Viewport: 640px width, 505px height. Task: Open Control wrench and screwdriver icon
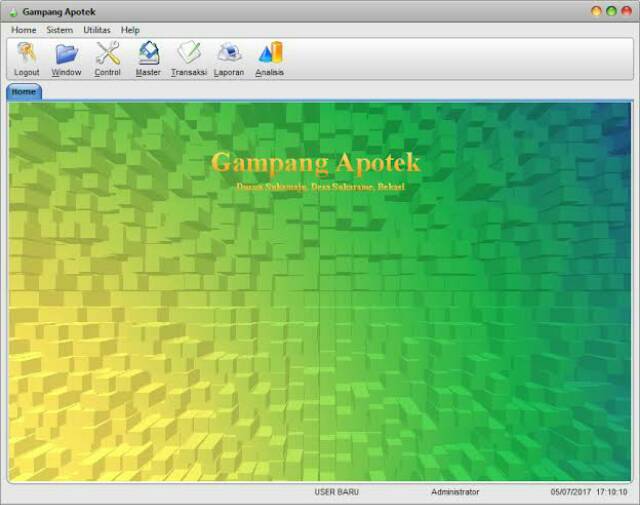click(x=107, y=54)
